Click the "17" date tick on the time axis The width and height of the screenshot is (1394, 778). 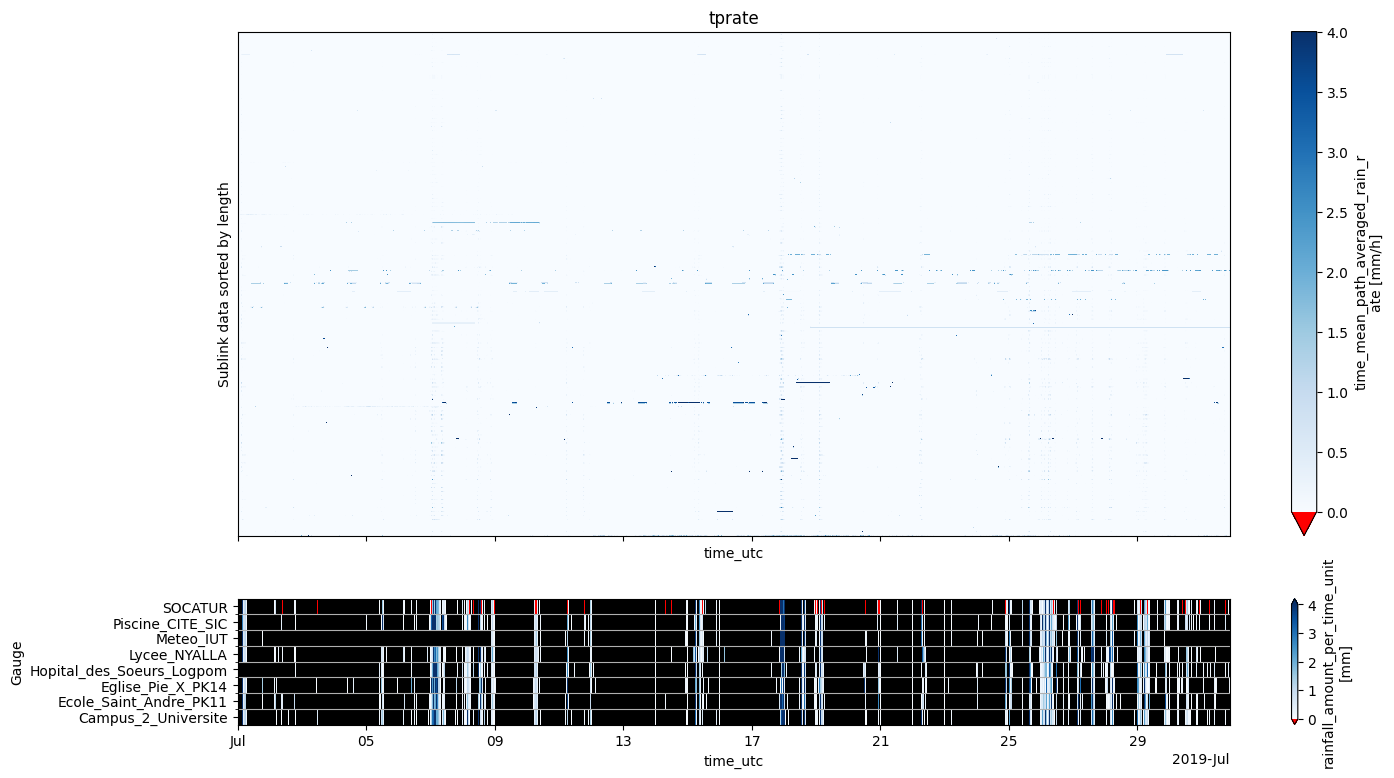coord(752,741)
